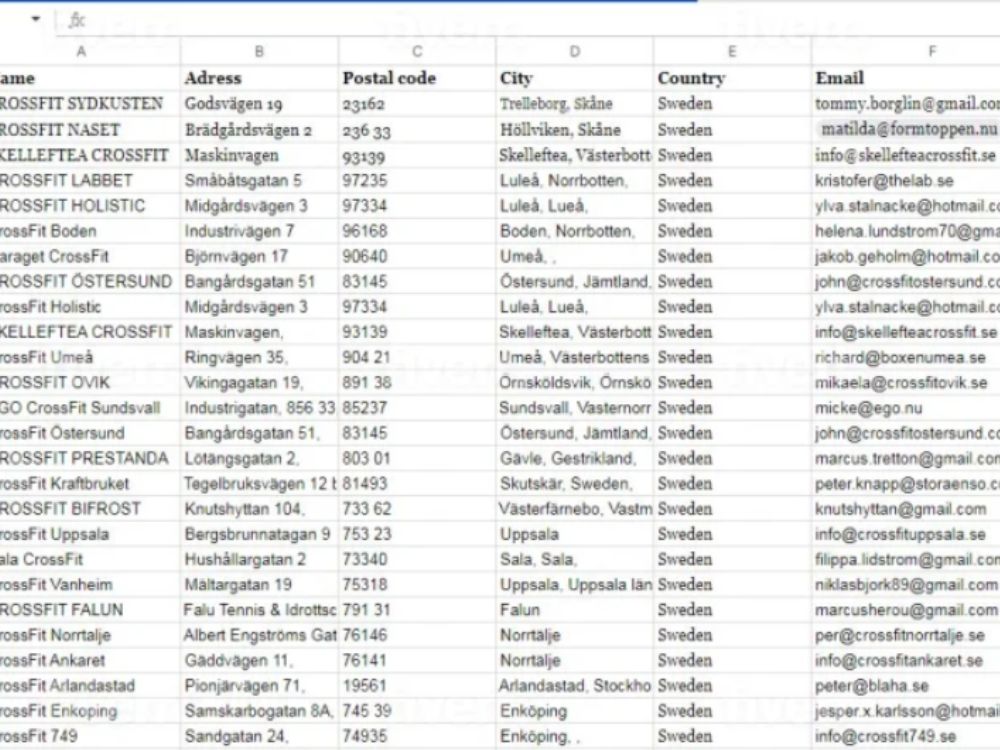Image resolution: width=1000 pixels, height=750 pixels.
Task: Select city cell 'Uppsala, Uppsala län'
Action: click(575, 585)
